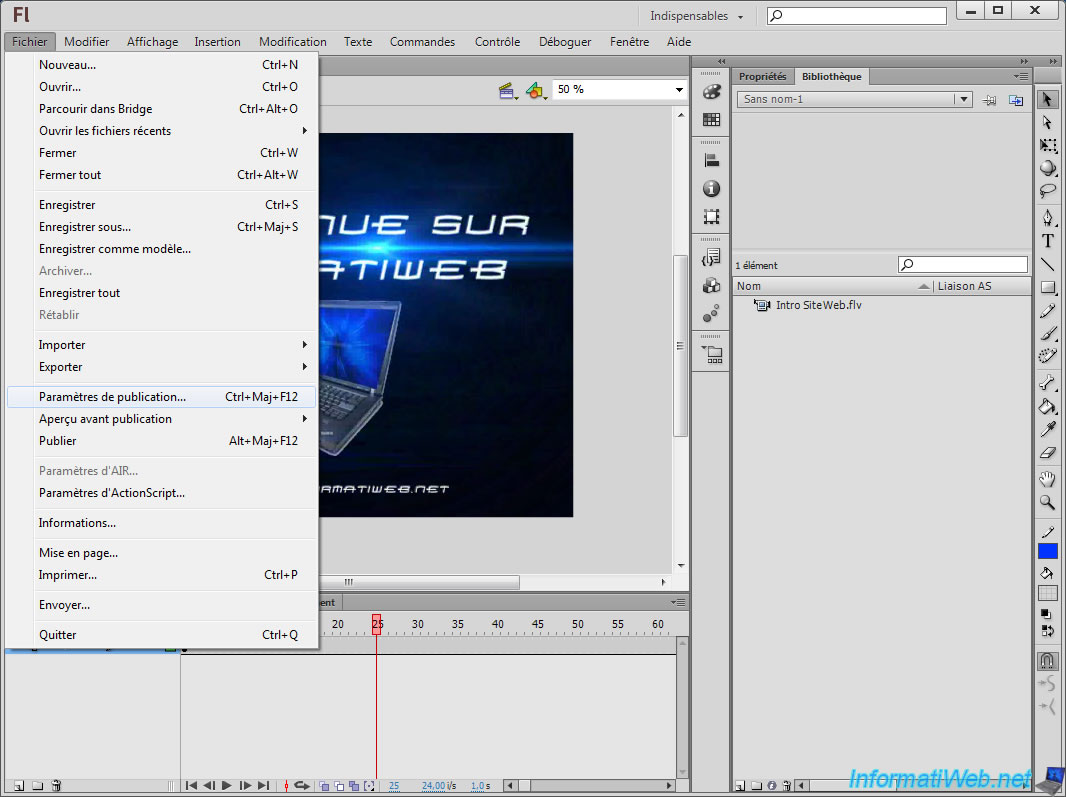
Task: Select the Eyedropper tool
Action: (x=1047, y=430)
